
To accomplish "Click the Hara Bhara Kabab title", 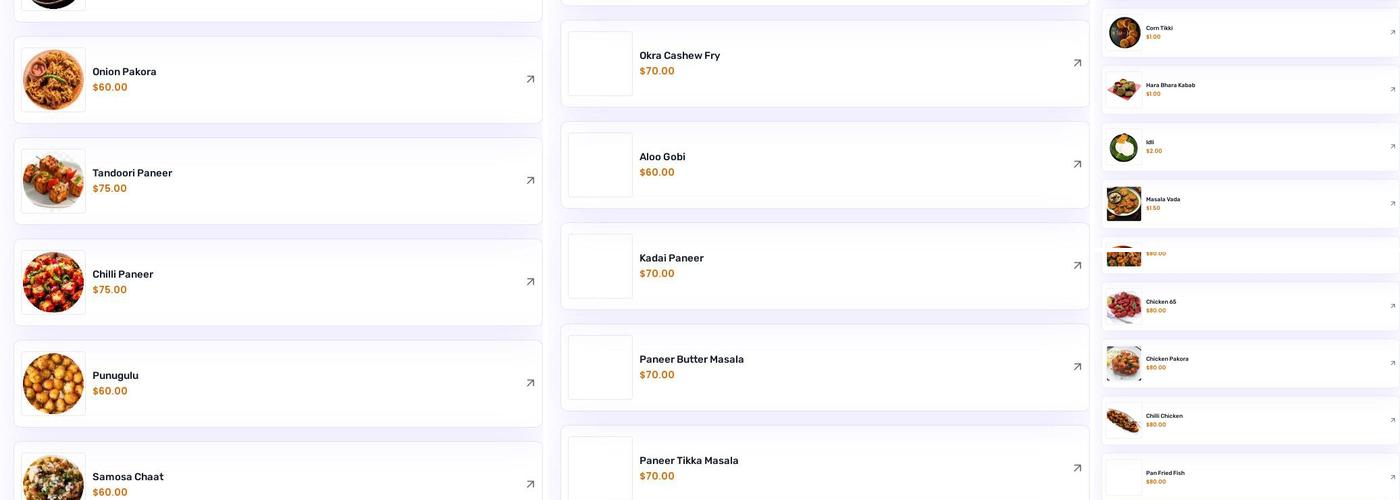I will click(x=1170, y=85).
